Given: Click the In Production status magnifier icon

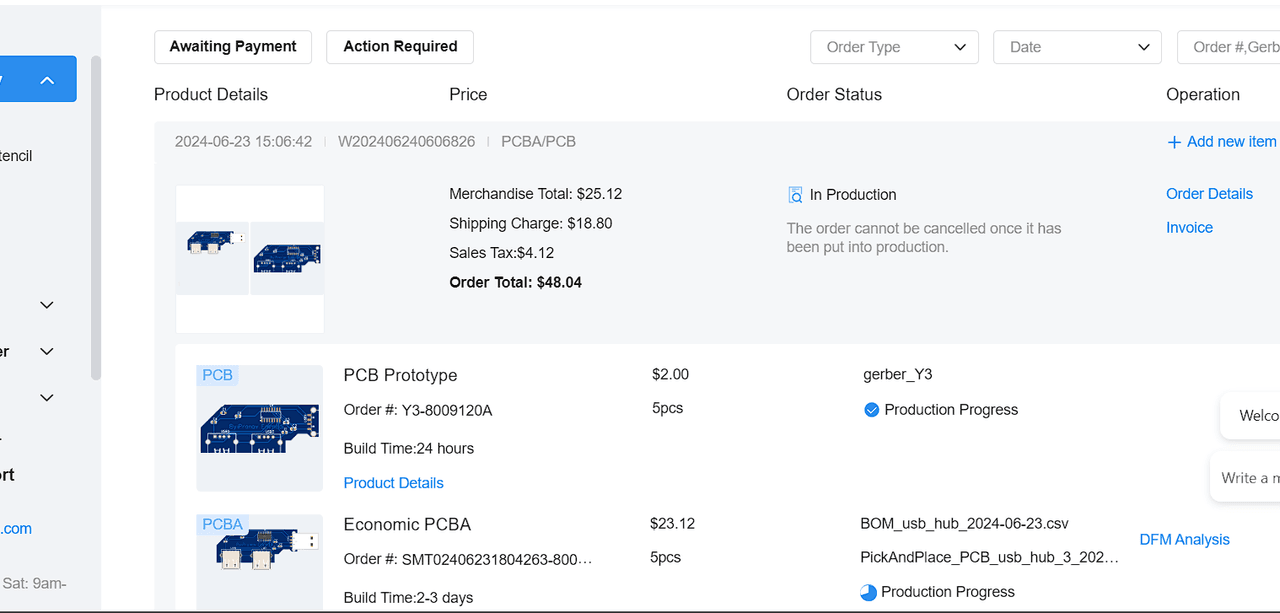Looking at the screenshot, I should pos(795,195).
